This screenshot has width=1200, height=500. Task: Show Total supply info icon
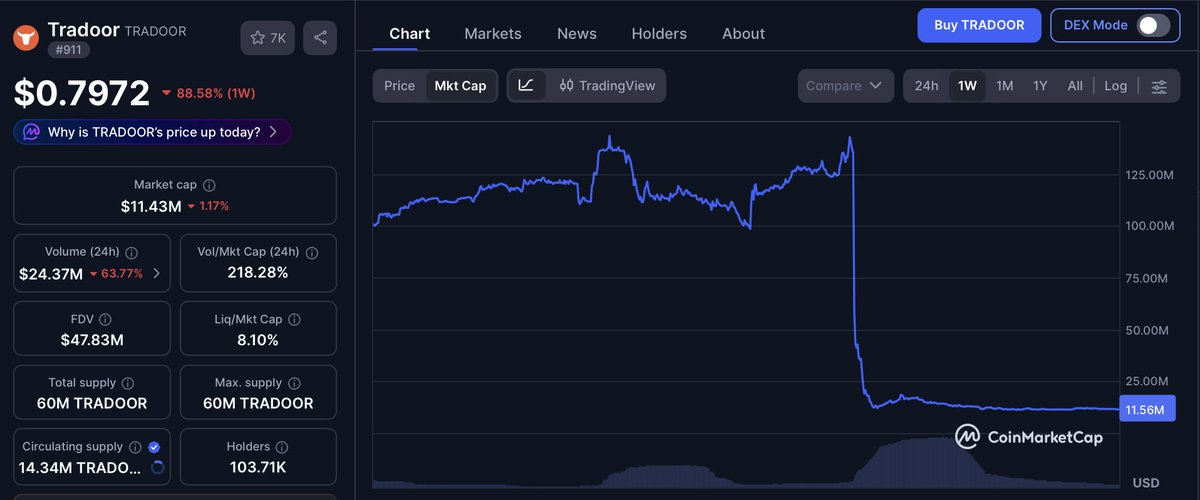pos(127,383)
